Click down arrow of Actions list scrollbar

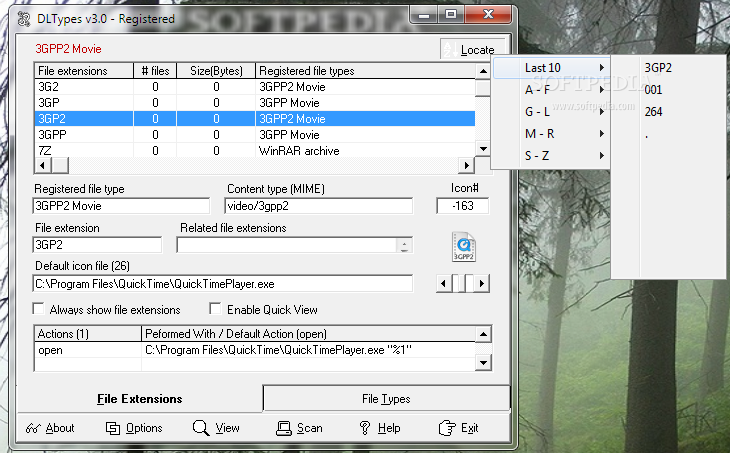(483, 362)
